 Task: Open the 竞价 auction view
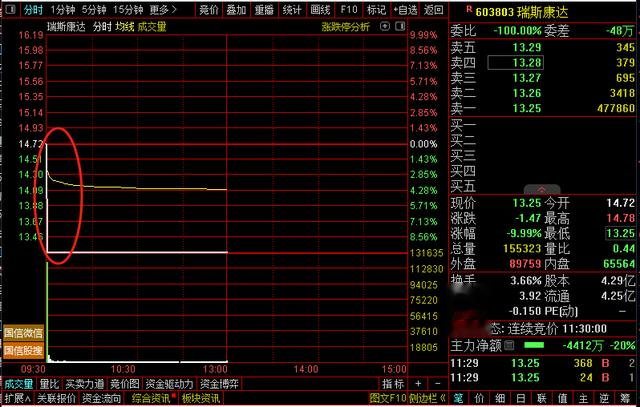pos(209,9)
